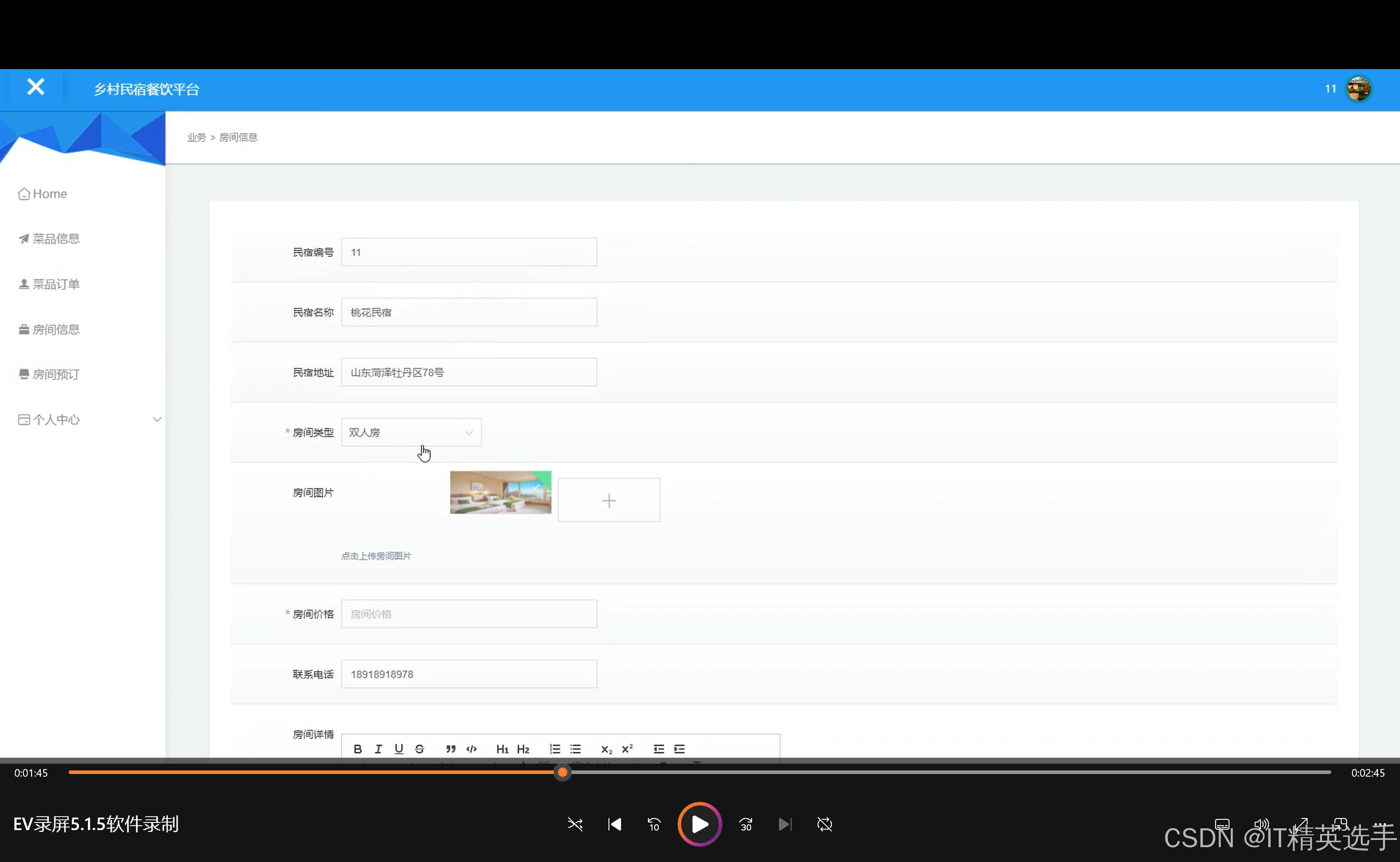
Task: Apply underline in the rich text editor
Action: (399, 748)
